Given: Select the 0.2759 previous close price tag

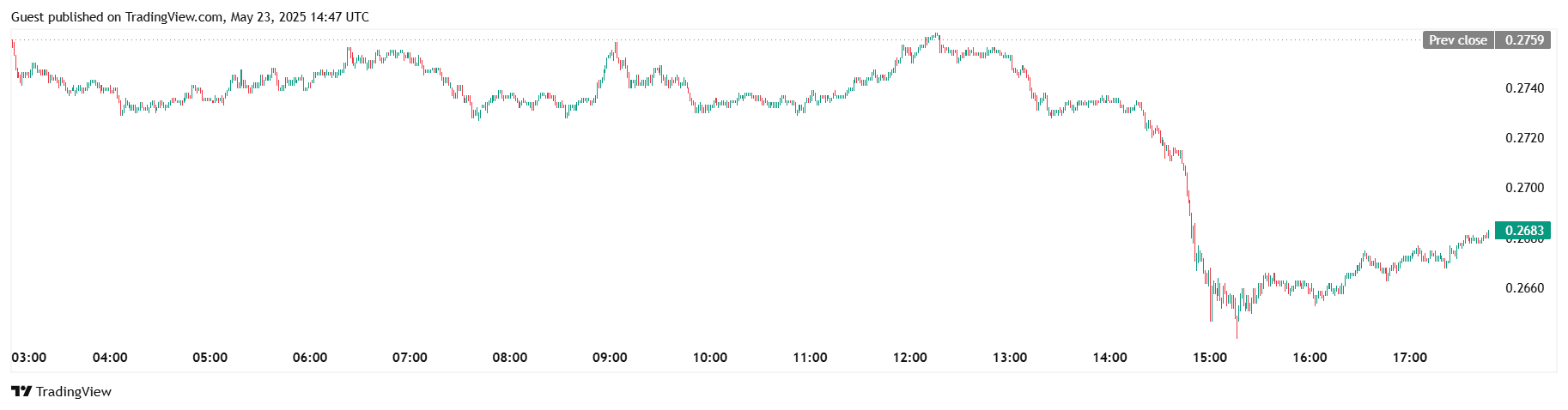Looking at the screenshot, I should tap(1524, 40).
